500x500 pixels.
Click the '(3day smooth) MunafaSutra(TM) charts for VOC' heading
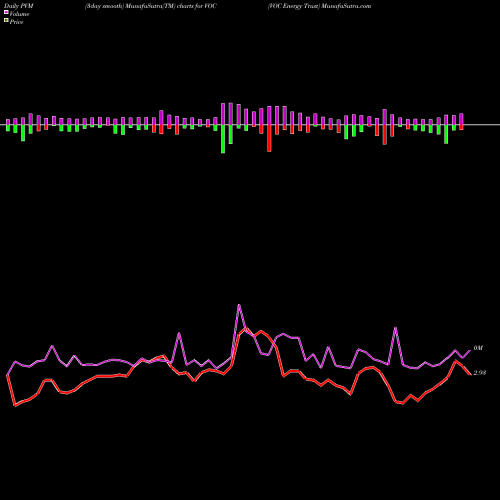[x=151, y=6]
